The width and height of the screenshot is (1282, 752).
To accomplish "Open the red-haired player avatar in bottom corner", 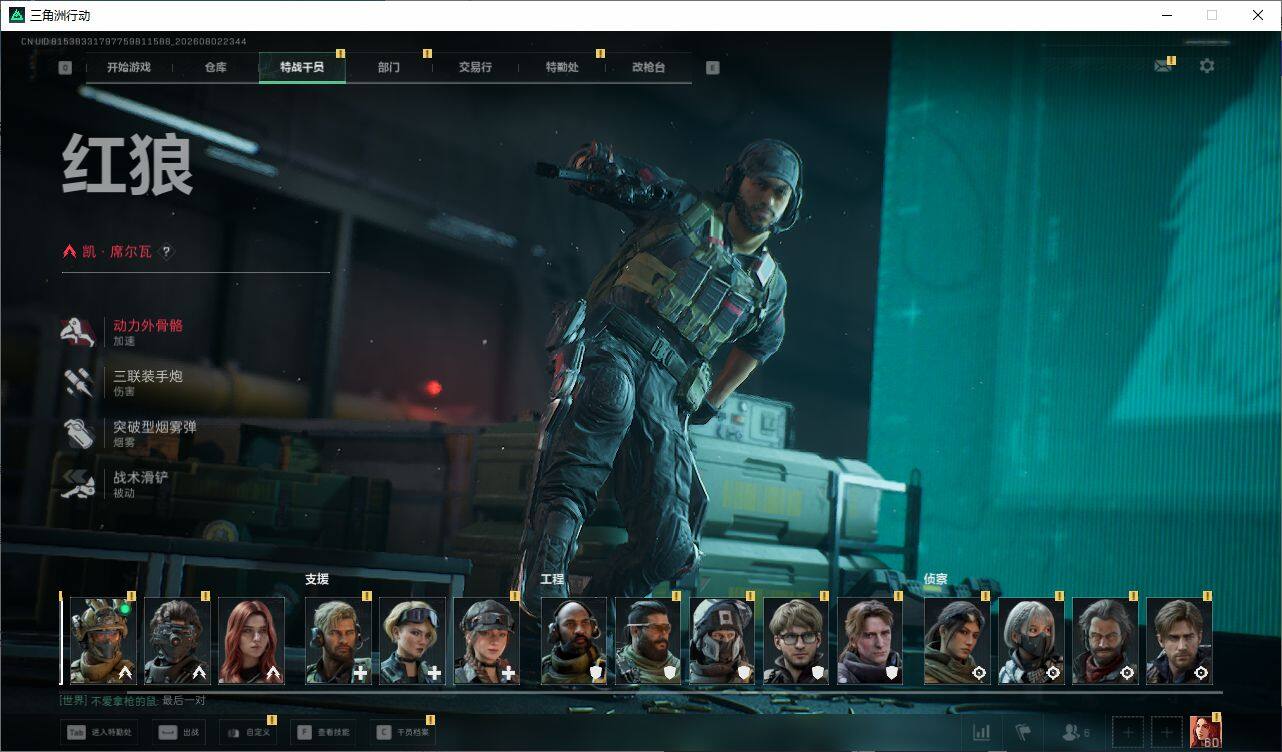I will coord(1205,733).
